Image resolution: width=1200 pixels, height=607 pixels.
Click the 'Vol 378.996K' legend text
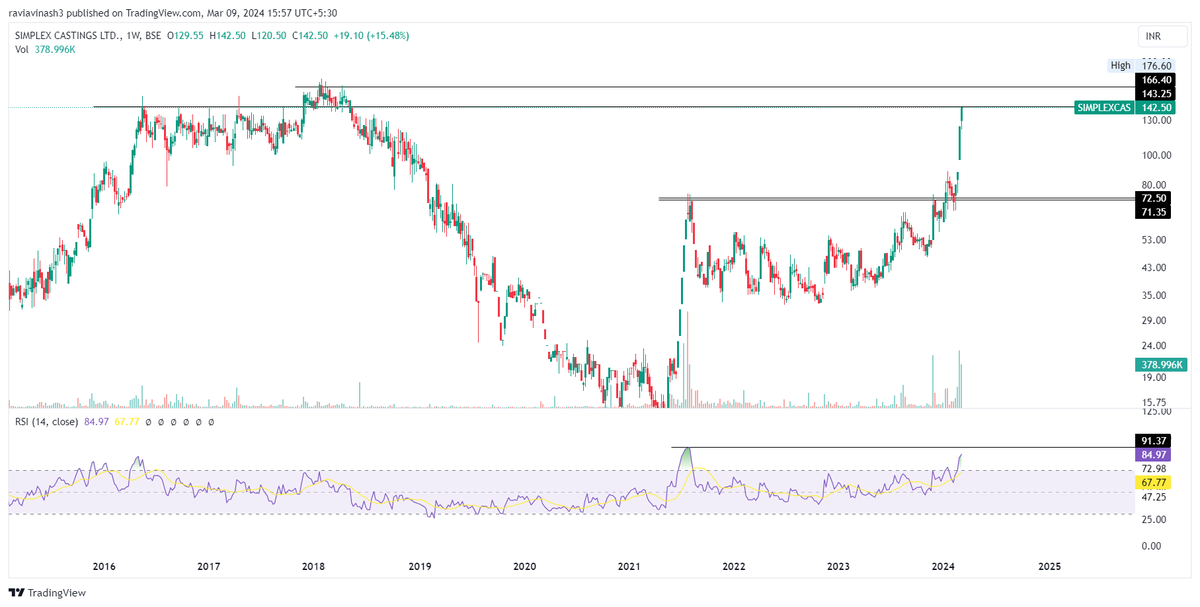point(45,49)
